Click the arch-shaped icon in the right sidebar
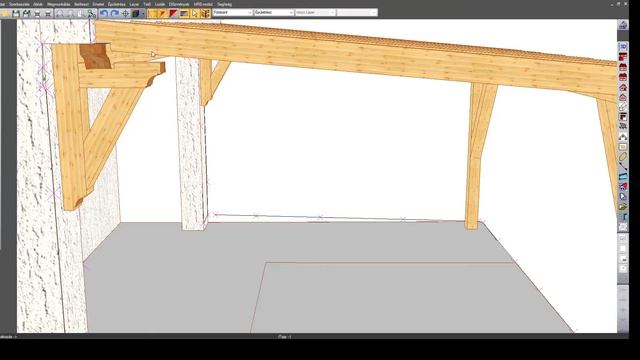The image size is (640, 360). coord(623,137)
